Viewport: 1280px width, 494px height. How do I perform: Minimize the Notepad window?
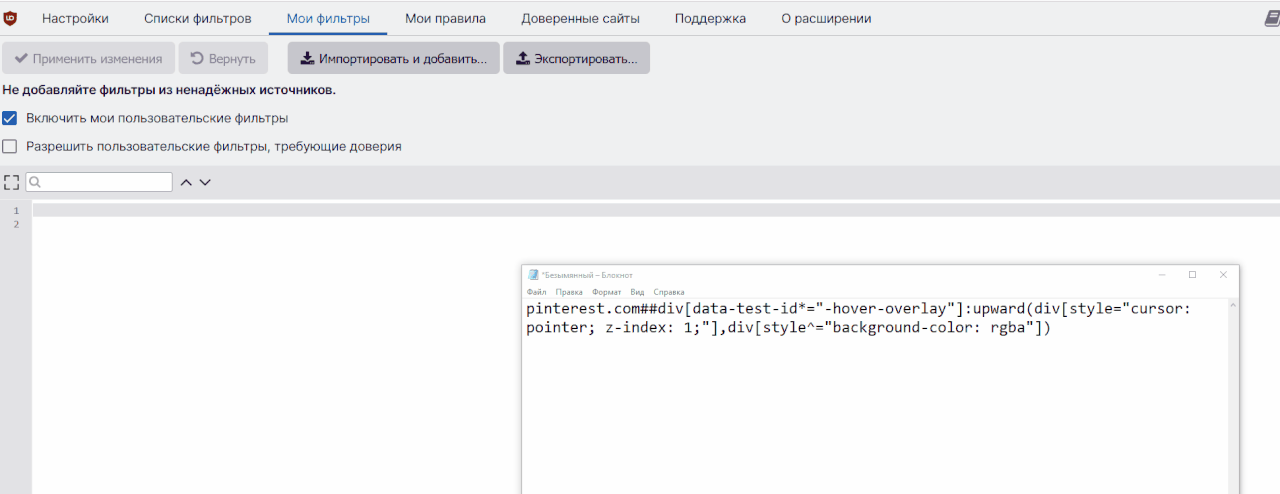[x=1162, y=275]
